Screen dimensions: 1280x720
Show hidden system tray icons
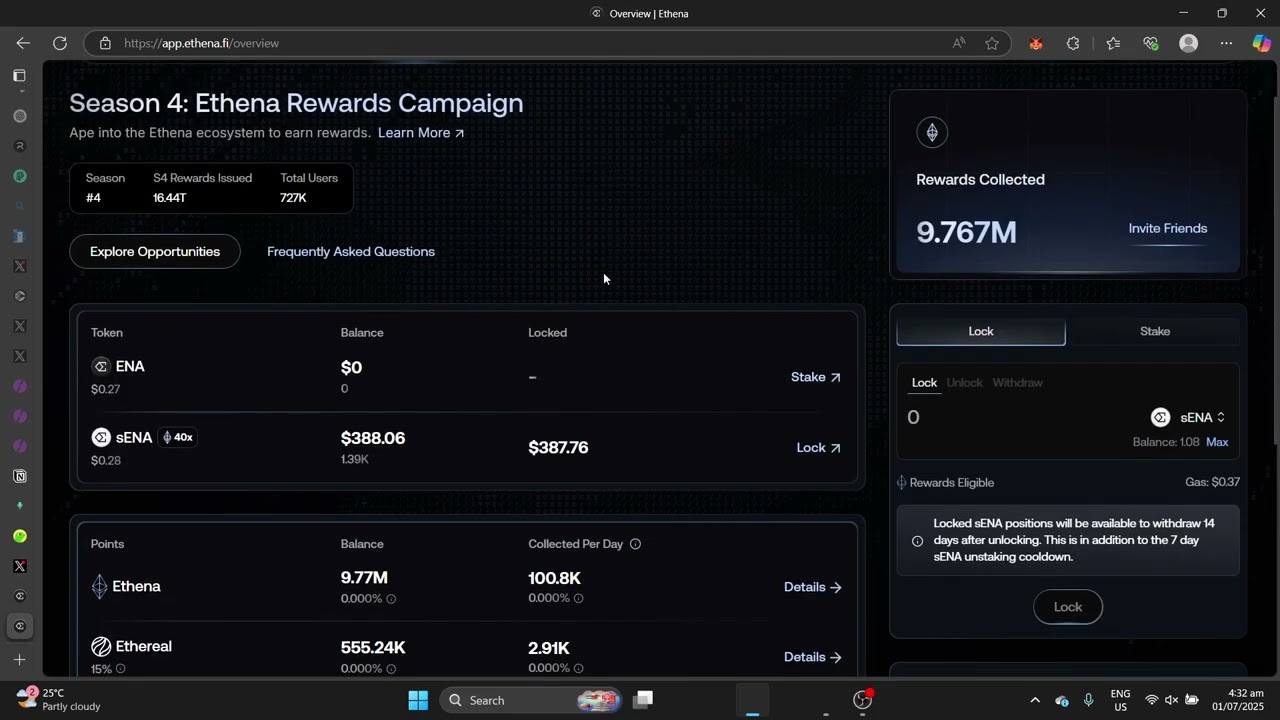click(x=1035, y=700)
